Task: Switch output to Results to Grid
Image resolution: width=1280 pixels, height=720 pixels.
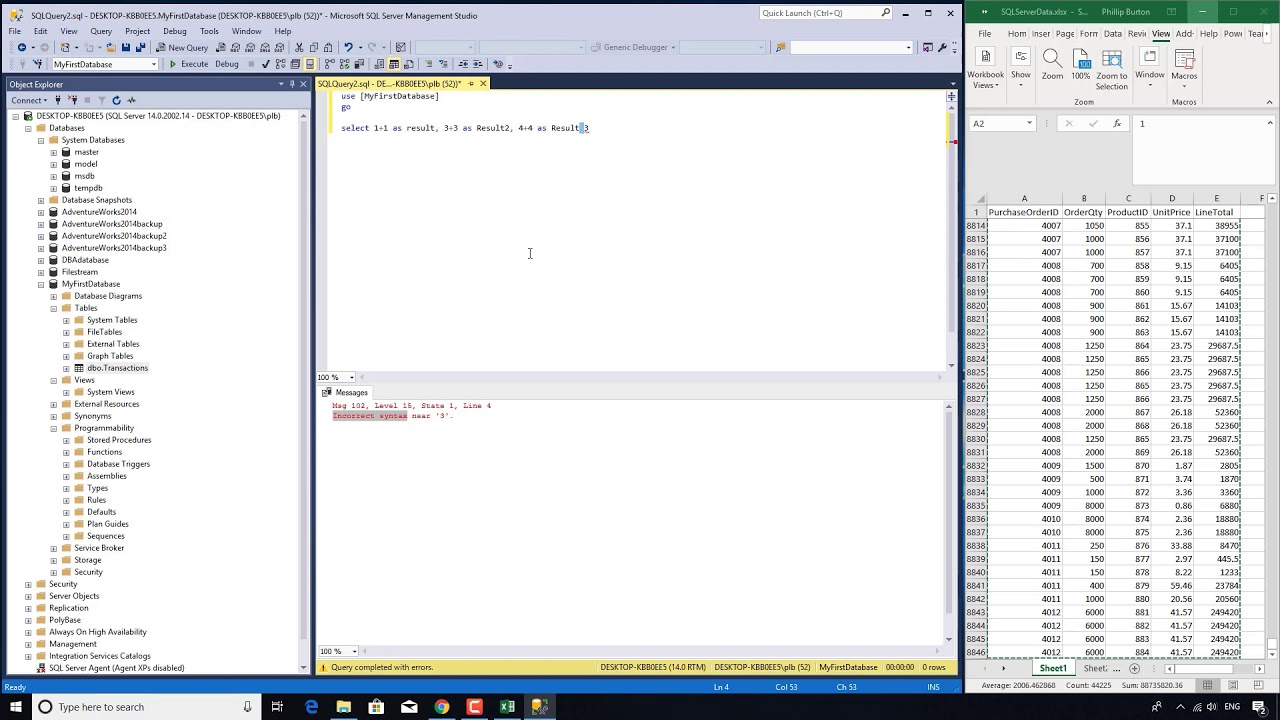Action: 393,64
